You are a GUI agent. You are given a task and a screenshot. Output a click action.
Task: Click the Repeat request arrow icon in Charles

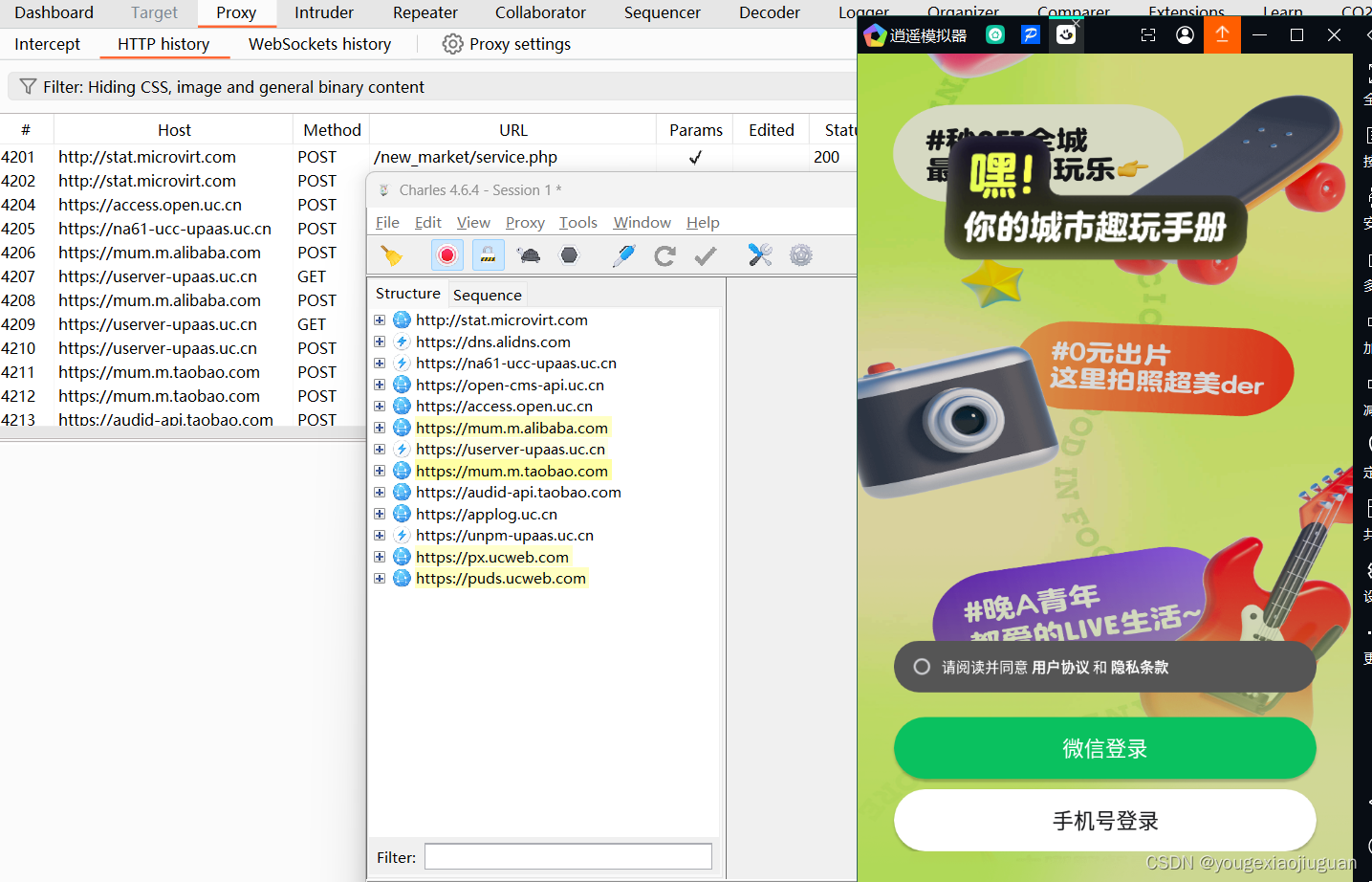click(664, 255)
